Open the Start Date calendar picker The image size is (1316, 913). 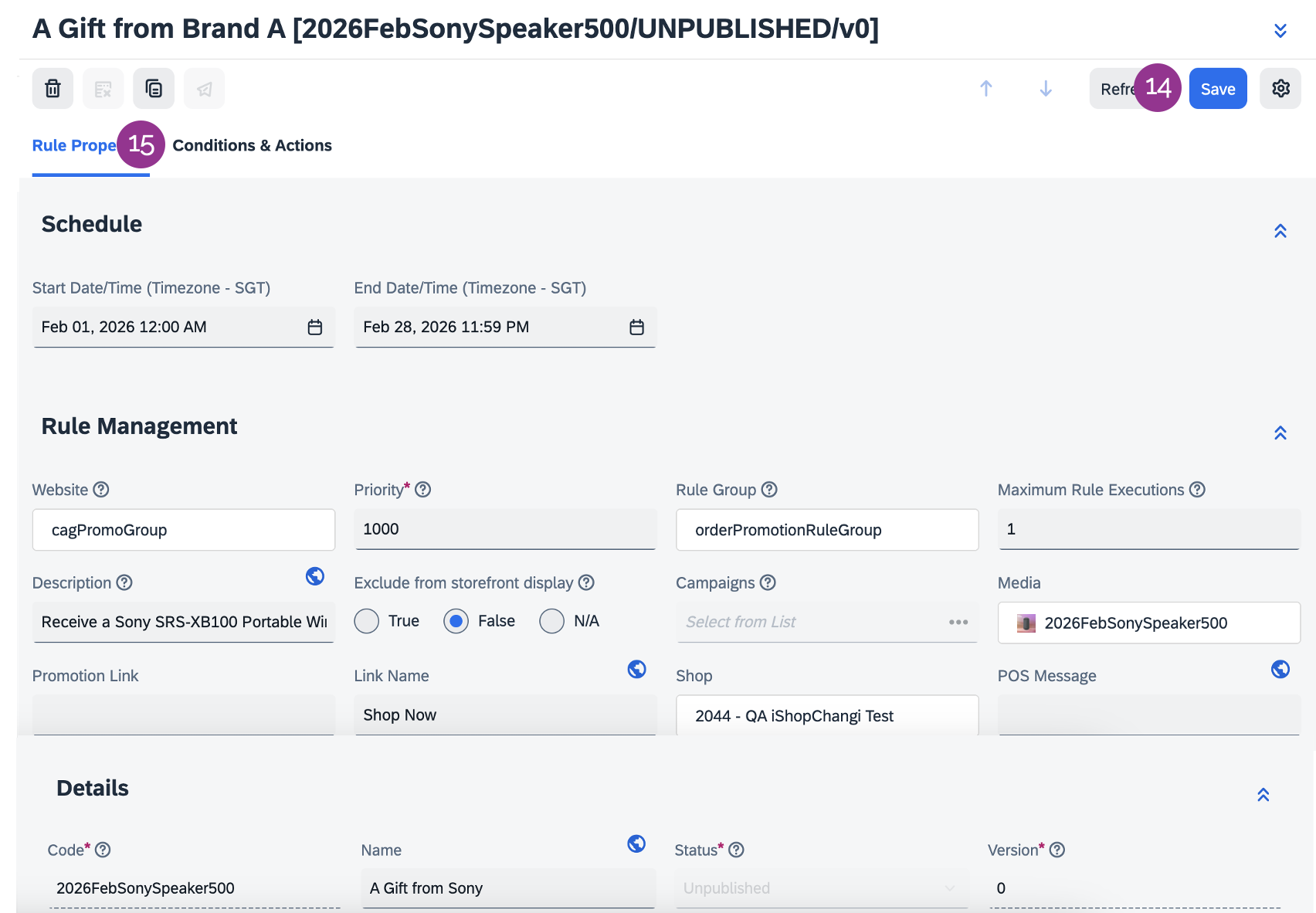point(315,328)
